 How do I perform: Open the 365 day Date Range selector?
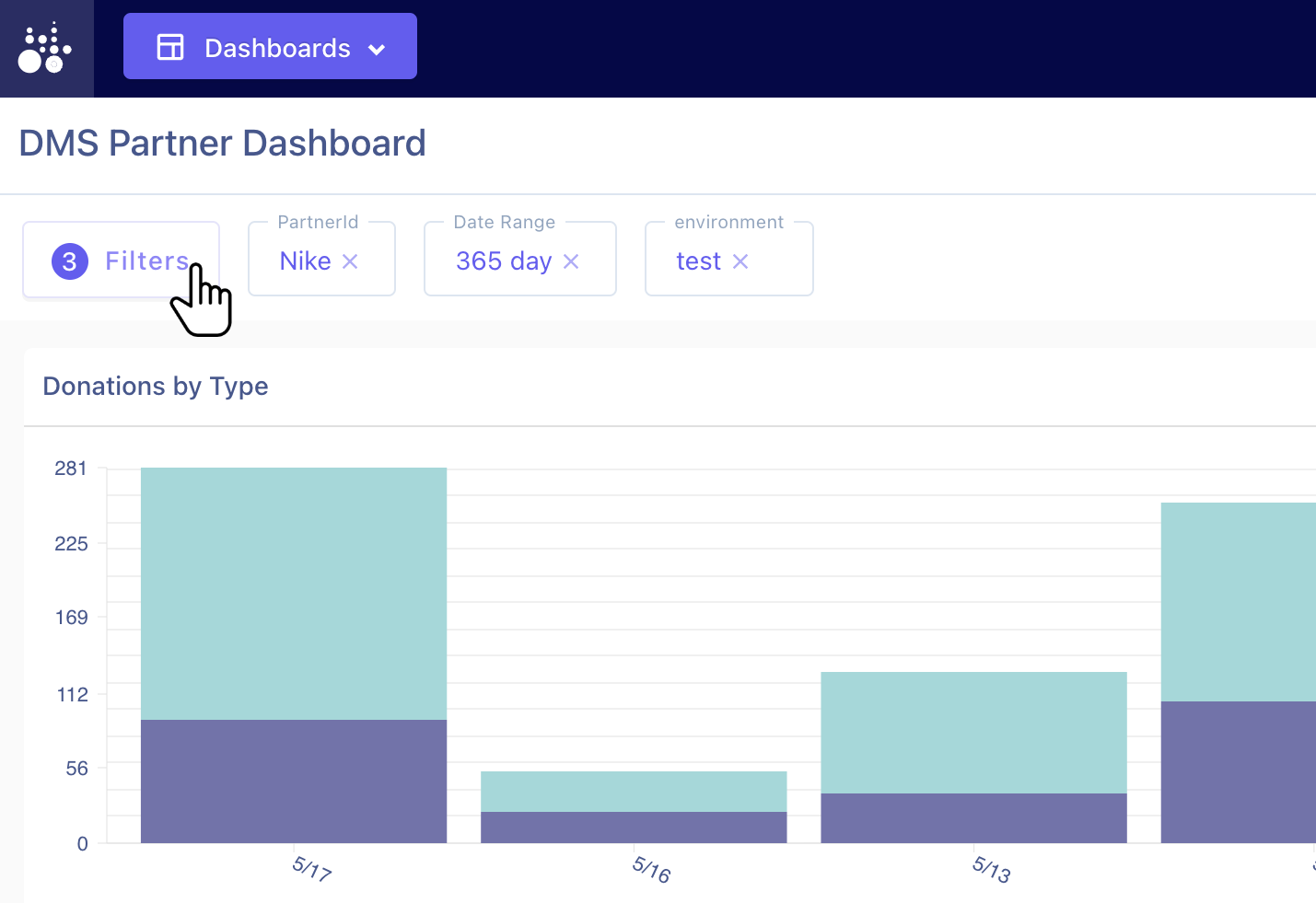(x=503, y=261)
